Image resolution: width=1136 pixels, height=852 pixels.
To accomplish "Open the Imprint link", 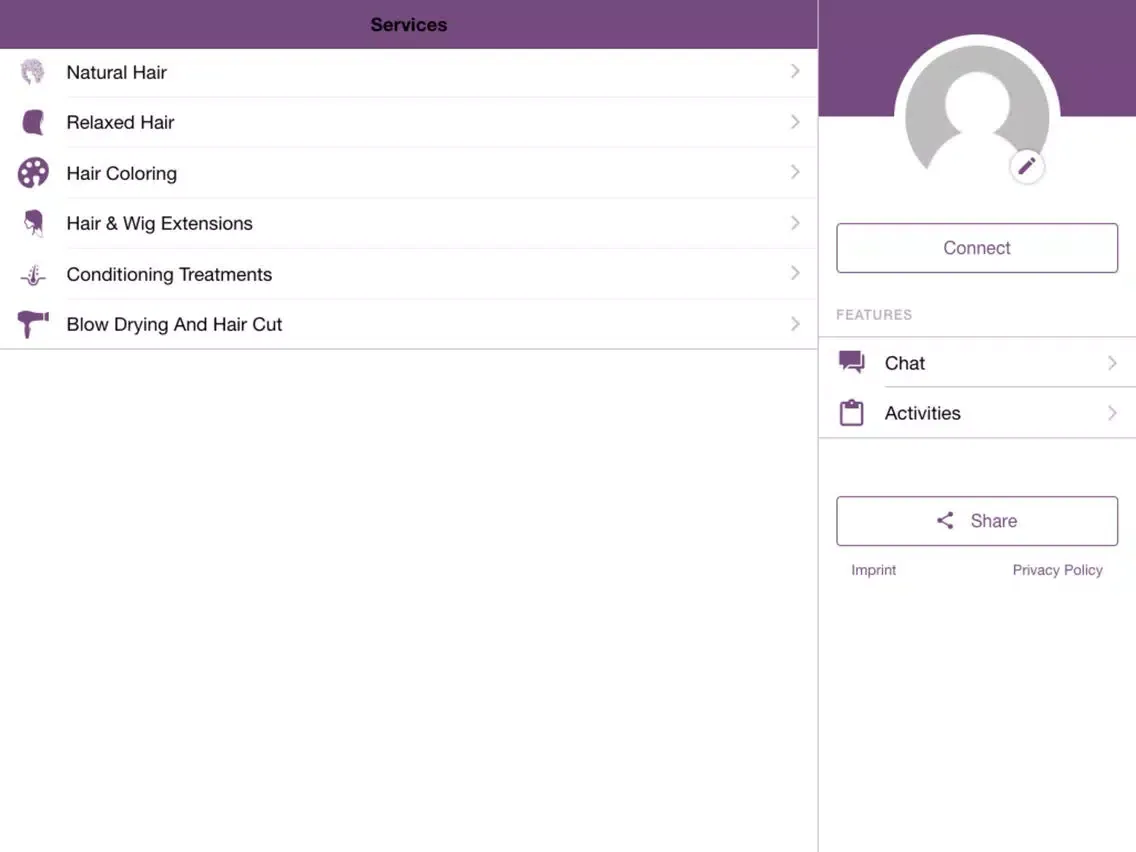I will 873,570.
